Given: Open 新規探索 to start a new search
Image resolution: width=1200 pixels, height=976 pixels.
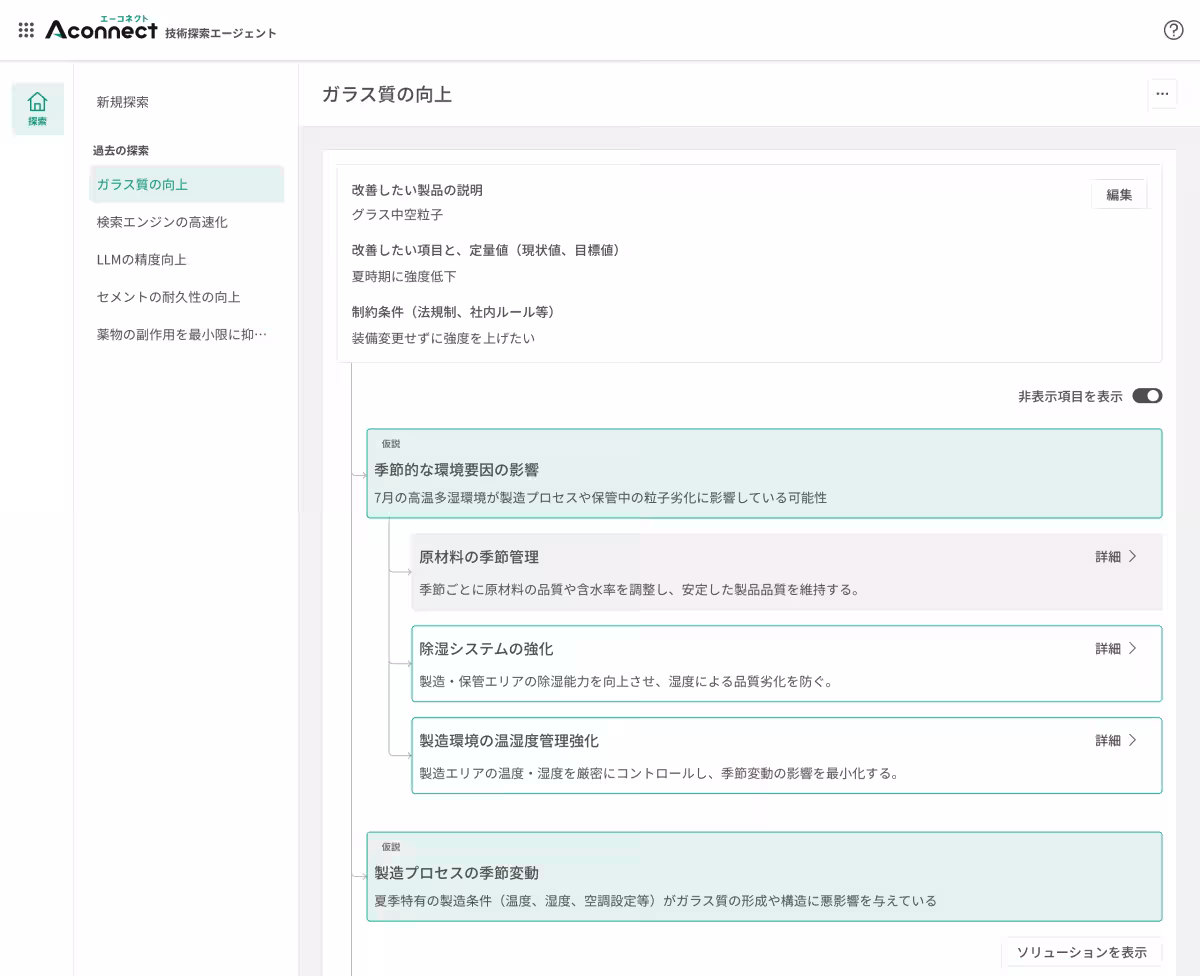Looking at the screenshot, I should 121,102.
